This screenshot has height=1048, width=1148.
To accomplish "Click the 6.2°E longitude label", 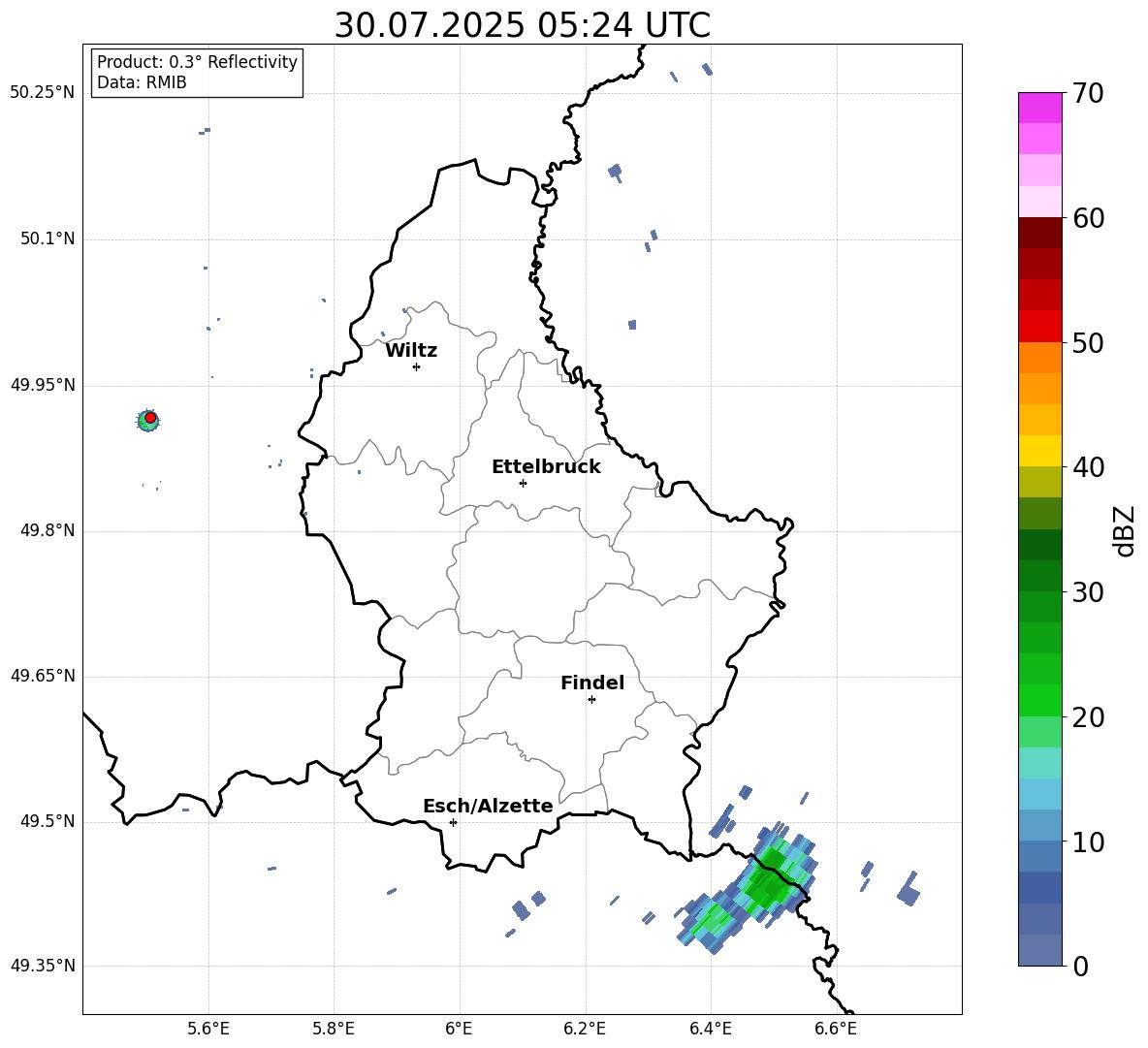I will (585, 1029).
